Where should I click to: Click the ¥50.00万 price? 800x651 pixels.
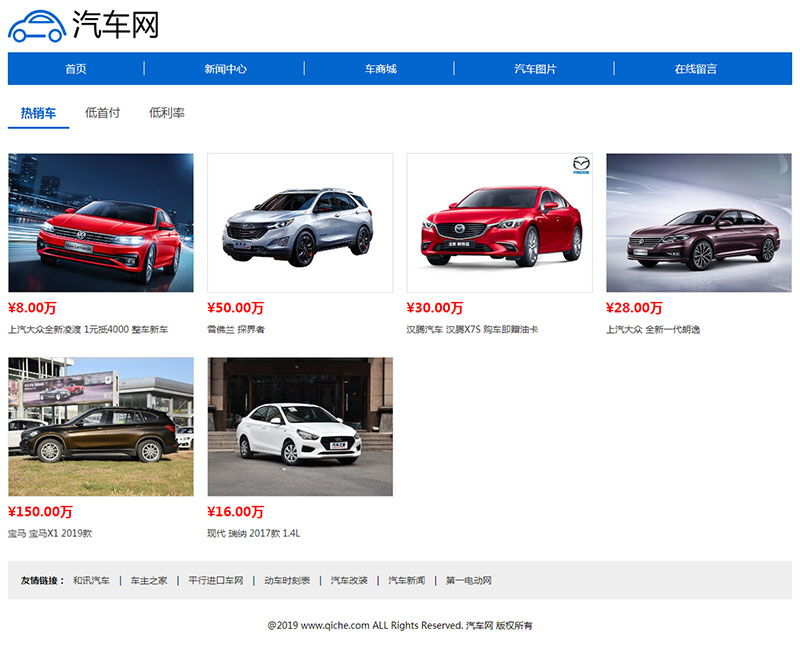coord(235,308)
